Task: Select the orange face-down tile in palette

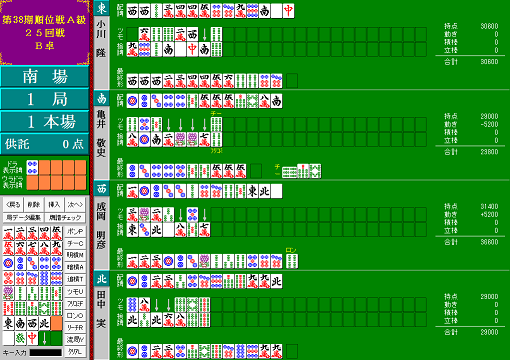Action: point(56,323)
